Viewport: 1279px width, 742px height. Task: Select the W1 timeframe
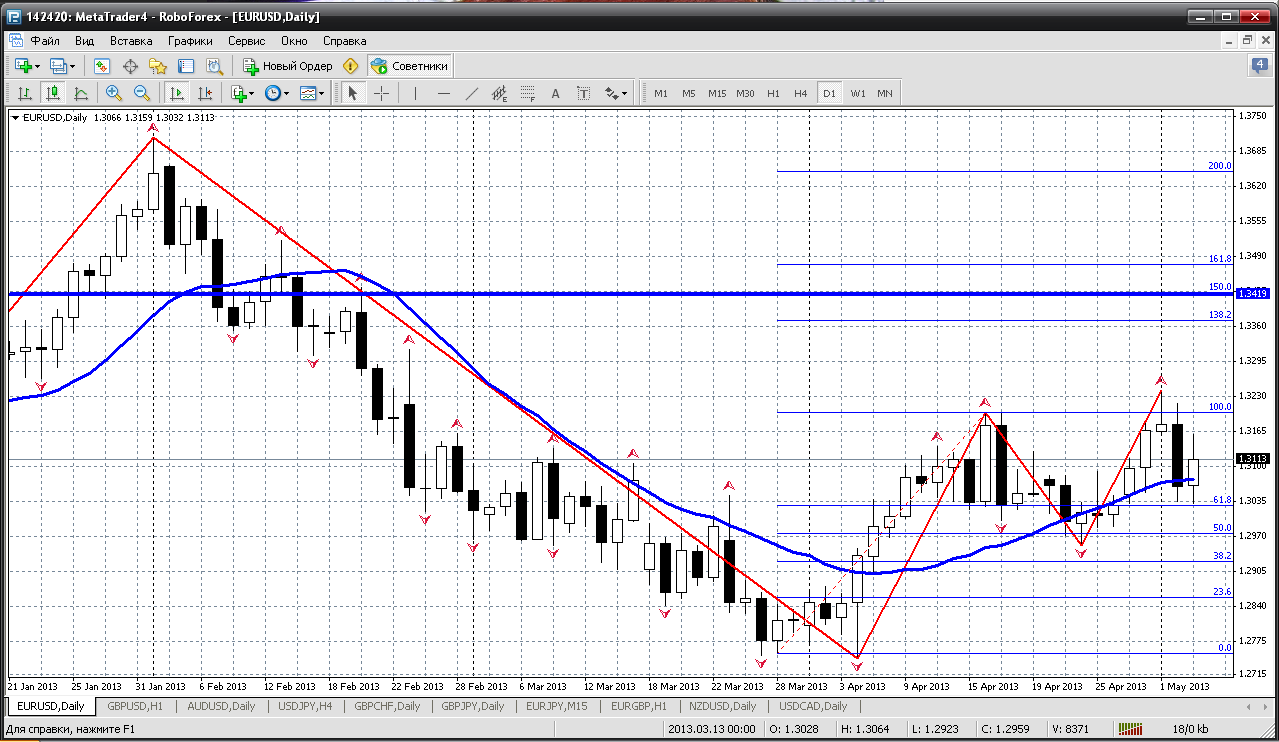tap(858, 93)
